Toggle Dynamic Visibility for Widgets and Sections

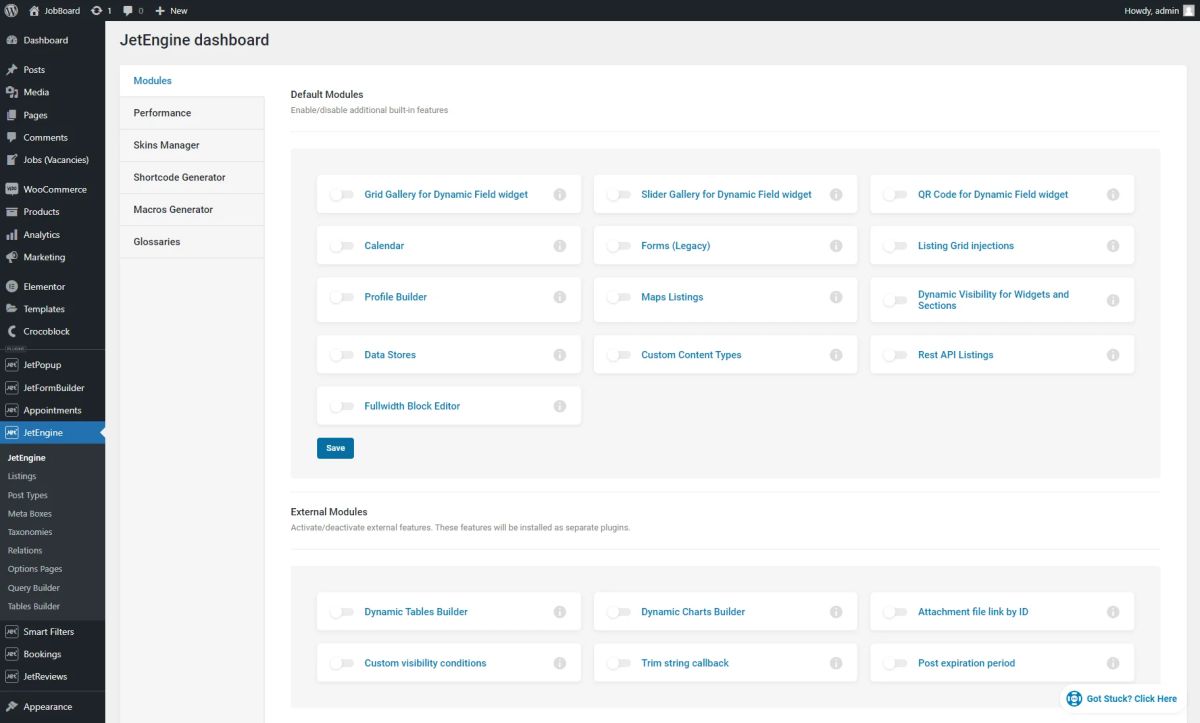tap(895, 300)
